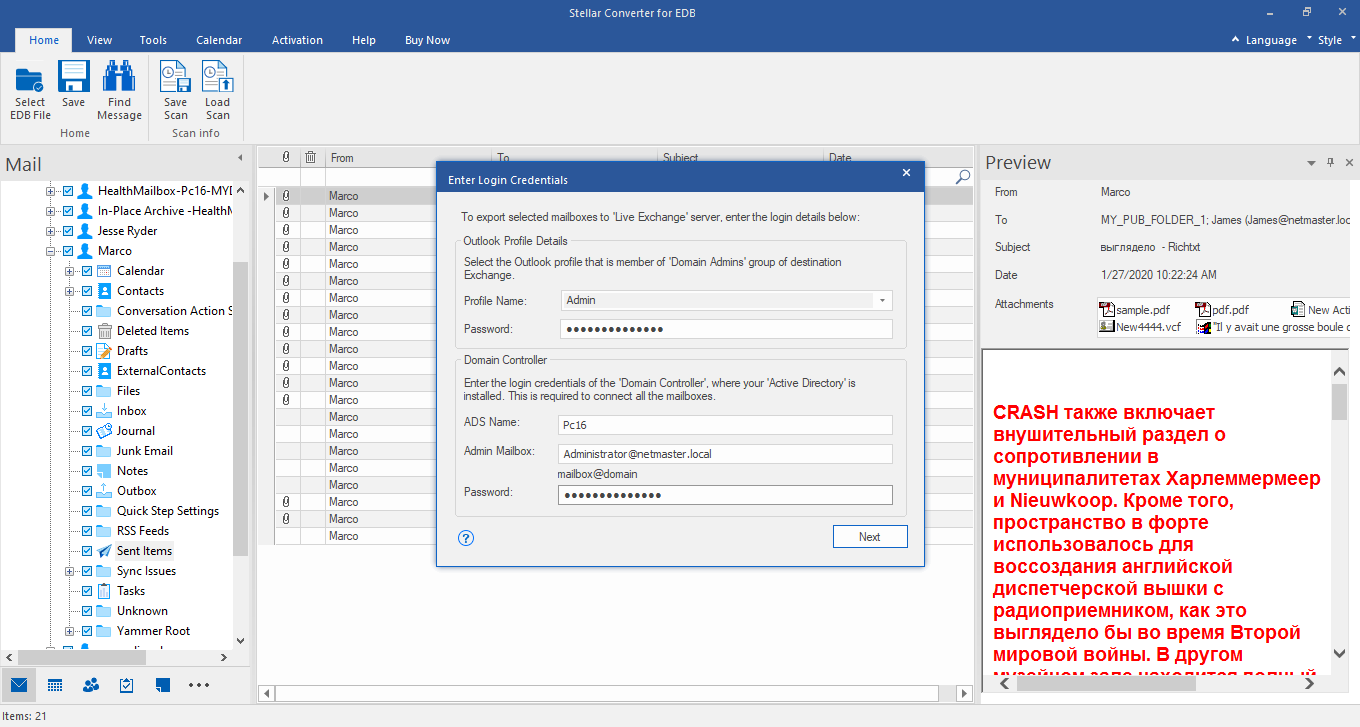Expand the Jesse Ryder mailbox node
The width and height of the screenshot is (1360, 727).
[x=51, y=231]
